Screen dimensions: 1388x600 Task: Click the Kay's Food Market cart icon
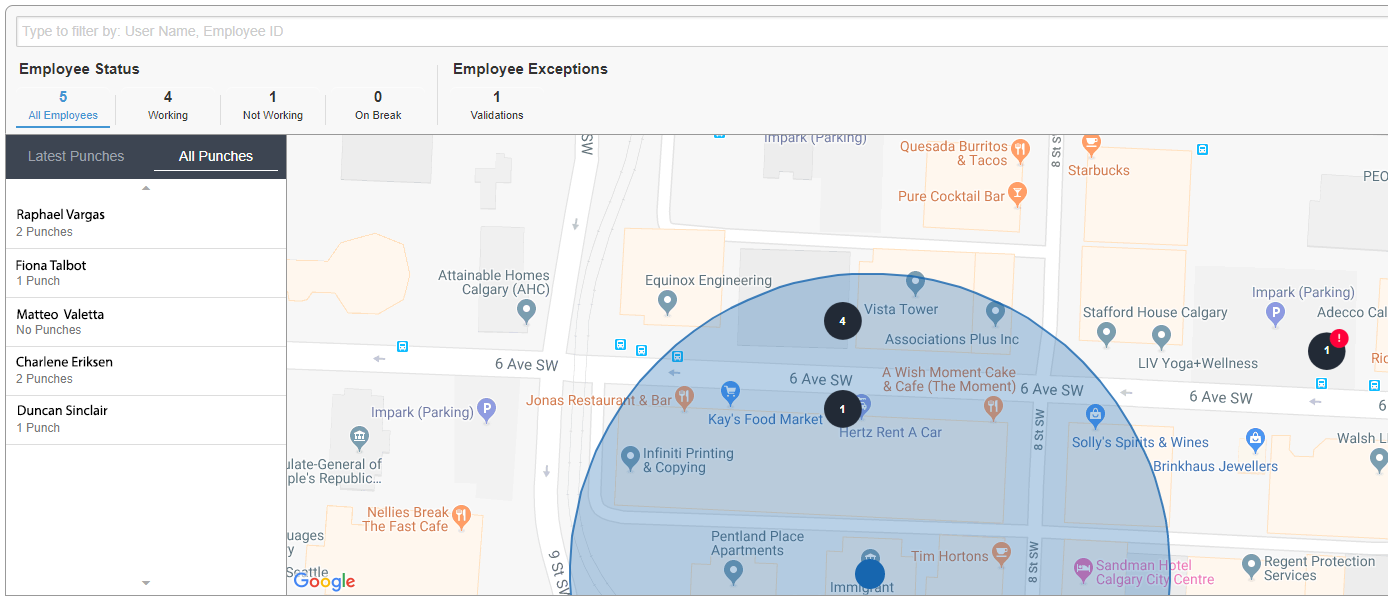pos(730,392)
